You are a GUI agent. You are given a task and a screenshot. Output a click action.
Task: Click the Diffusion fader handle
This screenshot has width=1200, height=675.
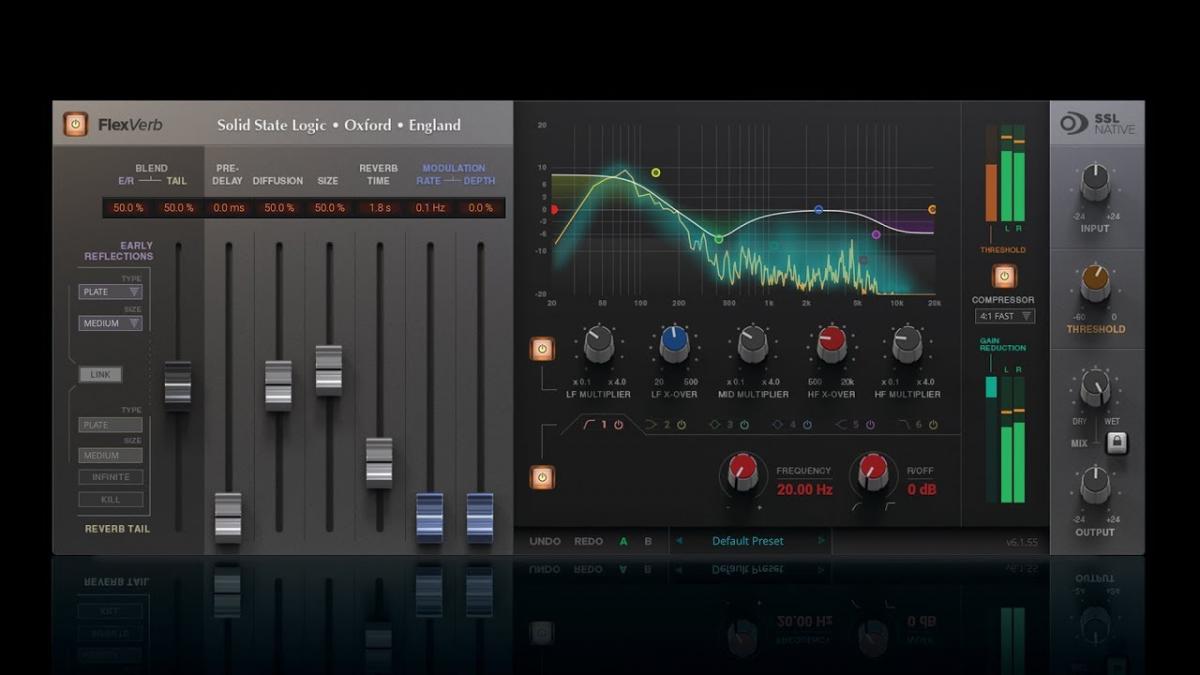[278, 385]
